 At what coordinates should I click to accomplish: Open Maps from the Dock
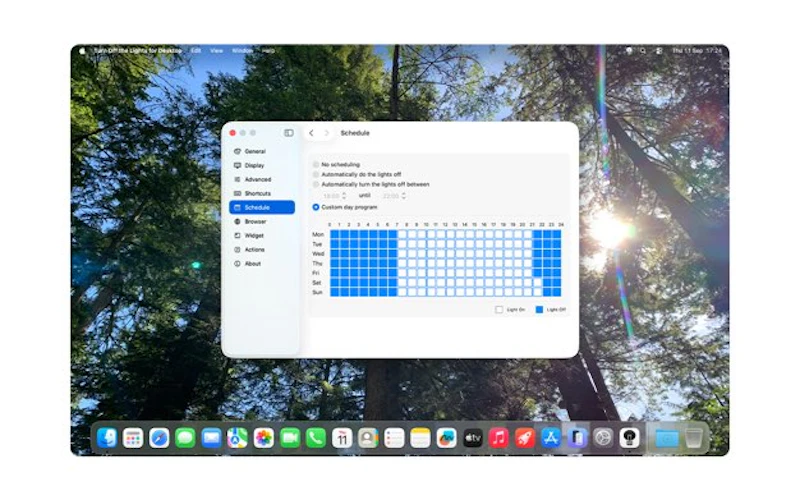pos(237,438)
